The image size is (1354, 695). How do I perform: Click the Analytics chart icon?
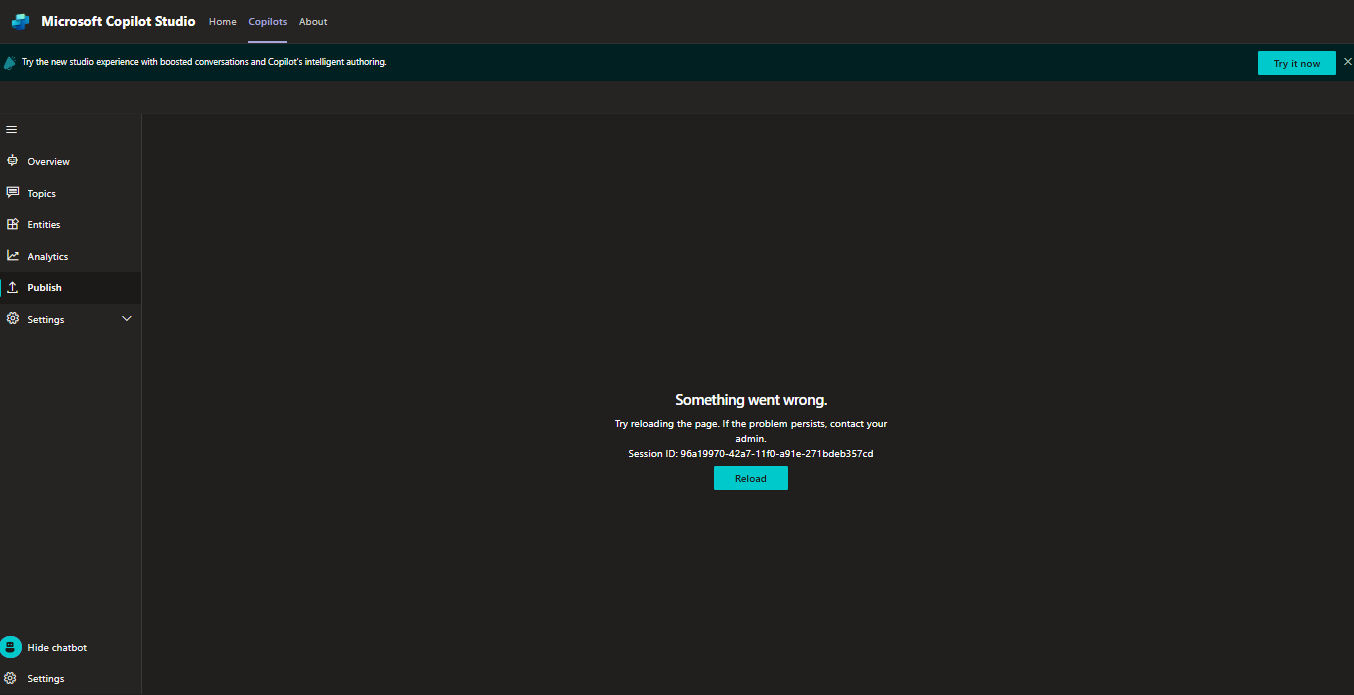tap(12, 256)
